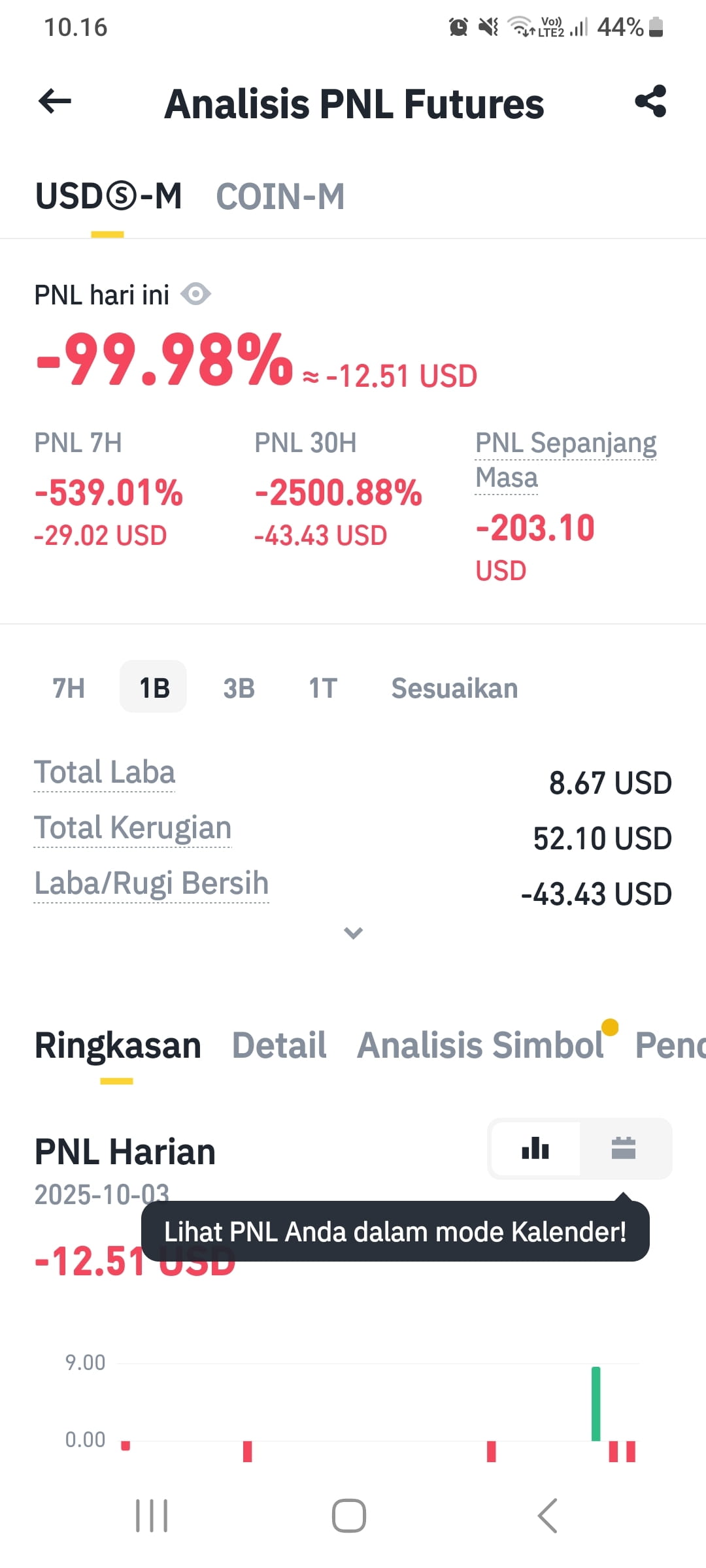Choose the 1T time range
706x1568 pixels.
323,688
